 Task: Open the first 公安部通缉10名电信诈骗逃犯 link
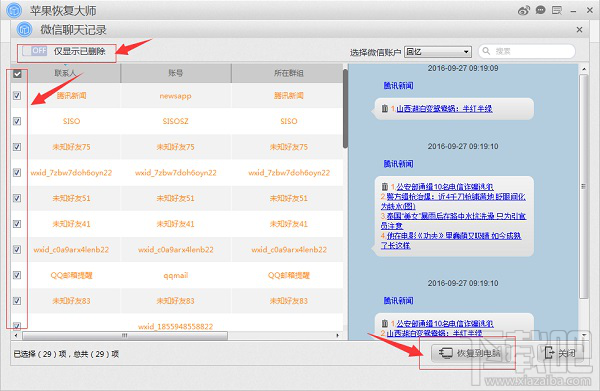click(x=445, y=187)
